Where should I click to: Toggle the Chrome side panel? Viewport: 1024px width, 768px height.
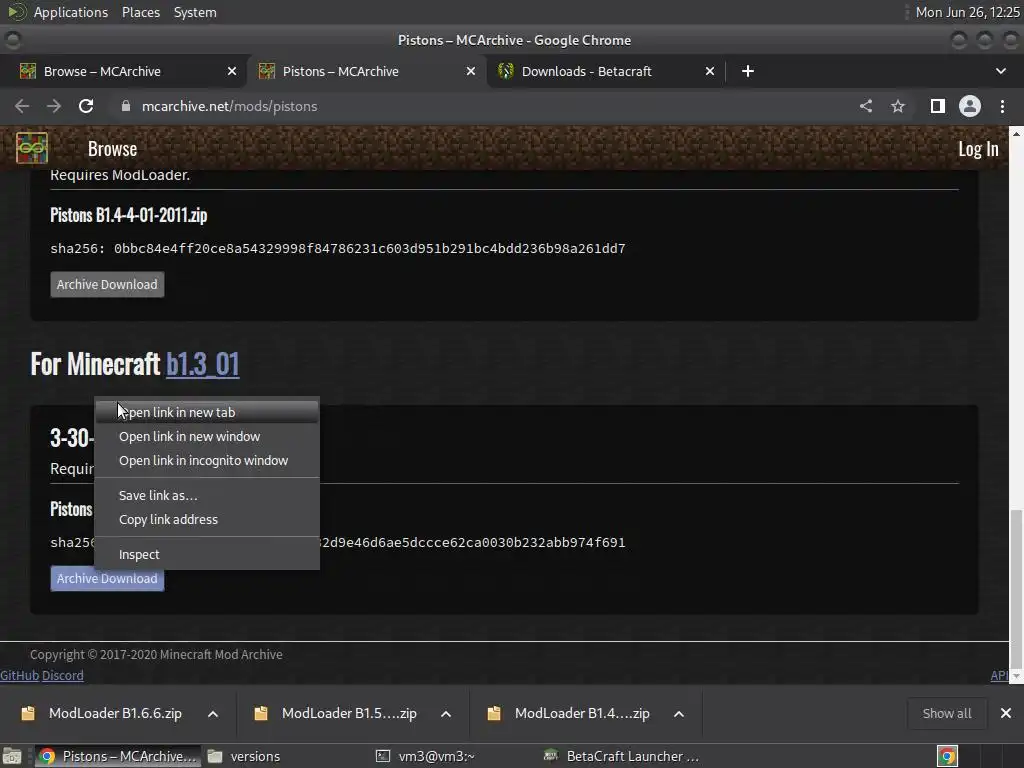pyautogui.click(x=938, y=106)
